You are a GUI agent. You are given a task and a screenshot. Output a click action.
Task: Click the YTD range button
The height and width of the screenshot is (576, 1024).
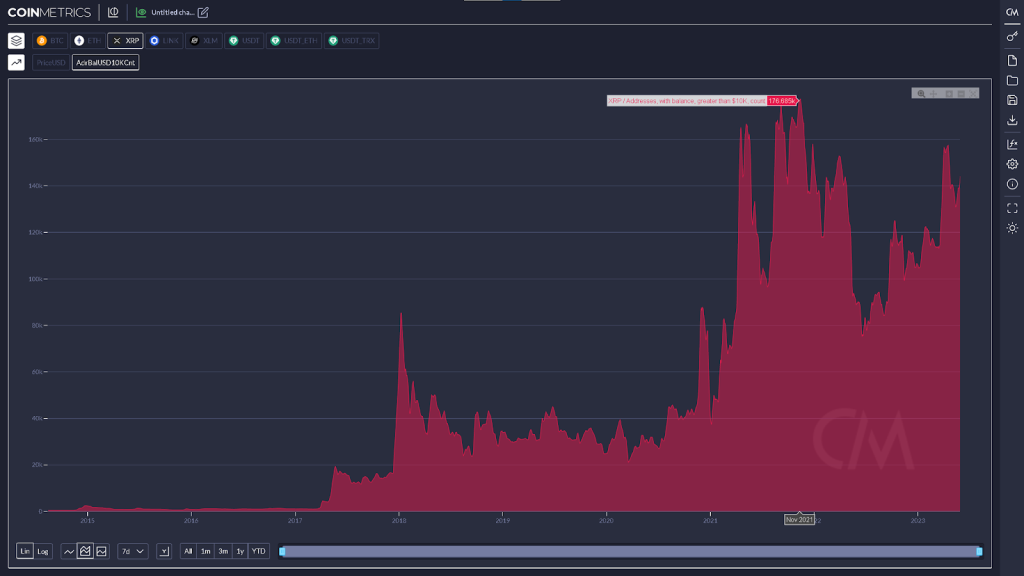[x=257, y=551]
